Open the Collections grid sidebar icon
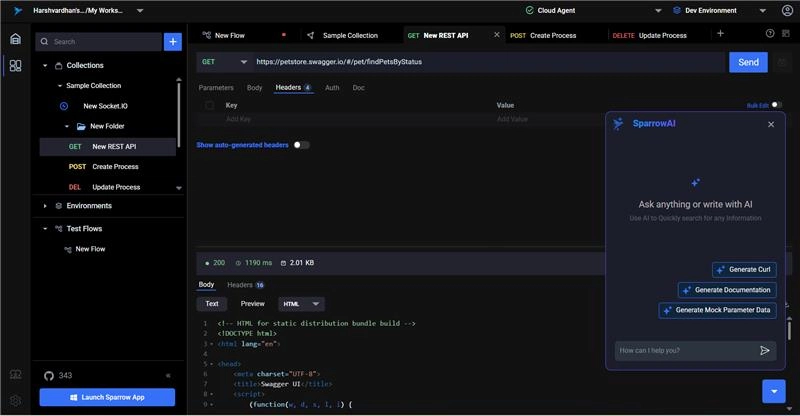The height and width of the screenshot is (416, 800). [x=16, y=65]
